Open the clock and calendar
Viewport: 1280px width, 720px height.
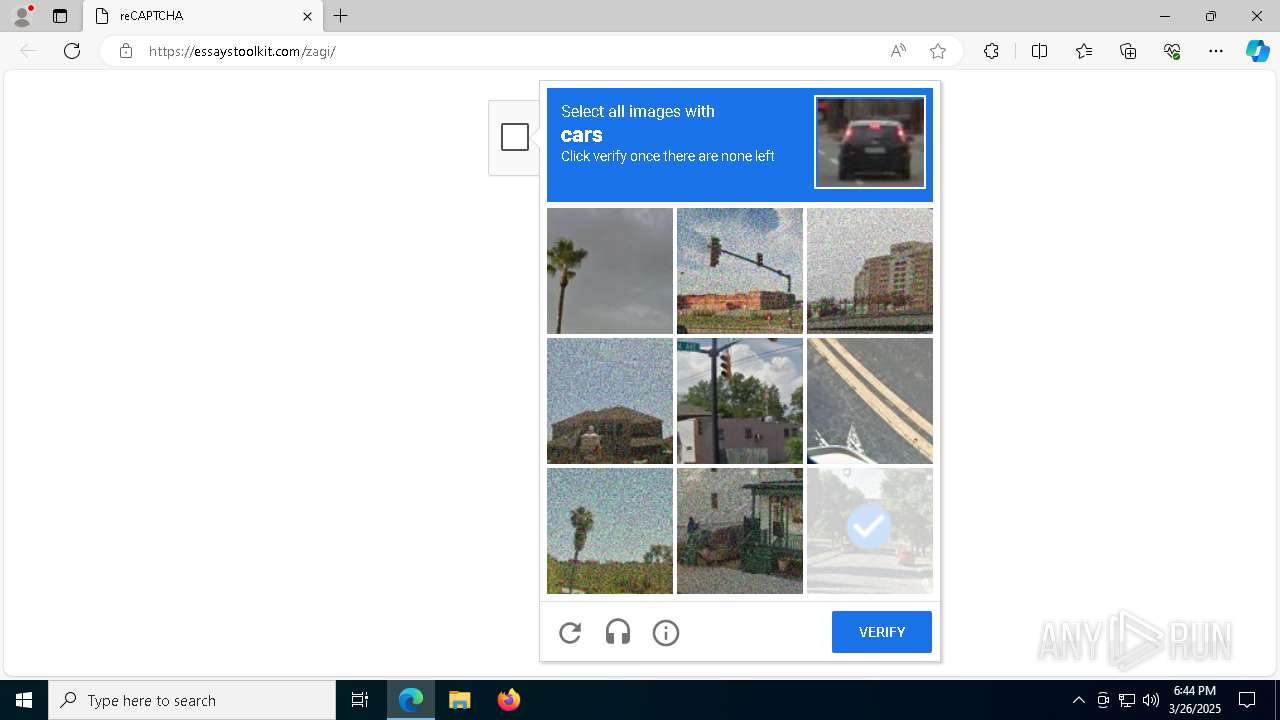tap(1195, 700)
